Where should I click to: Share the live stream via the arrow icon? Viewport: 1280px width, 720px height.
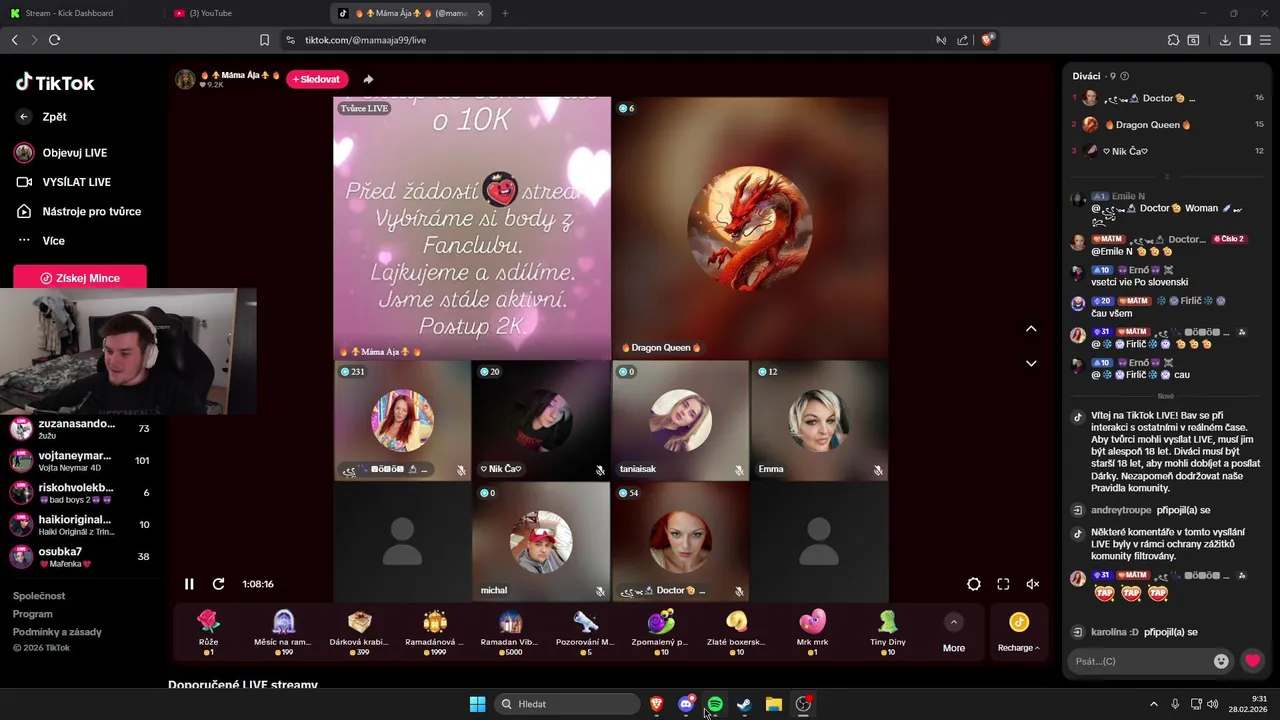click(x=368, y=79)
